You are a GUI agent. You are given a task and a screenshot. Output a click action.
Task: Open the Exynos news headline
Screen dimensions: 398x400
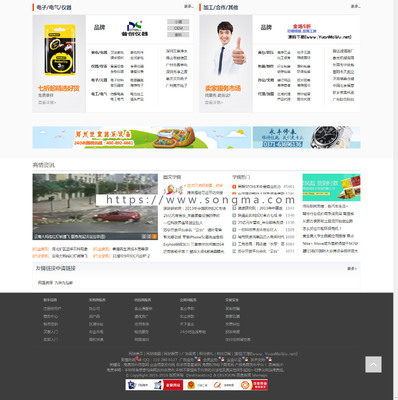click(194, 244)
